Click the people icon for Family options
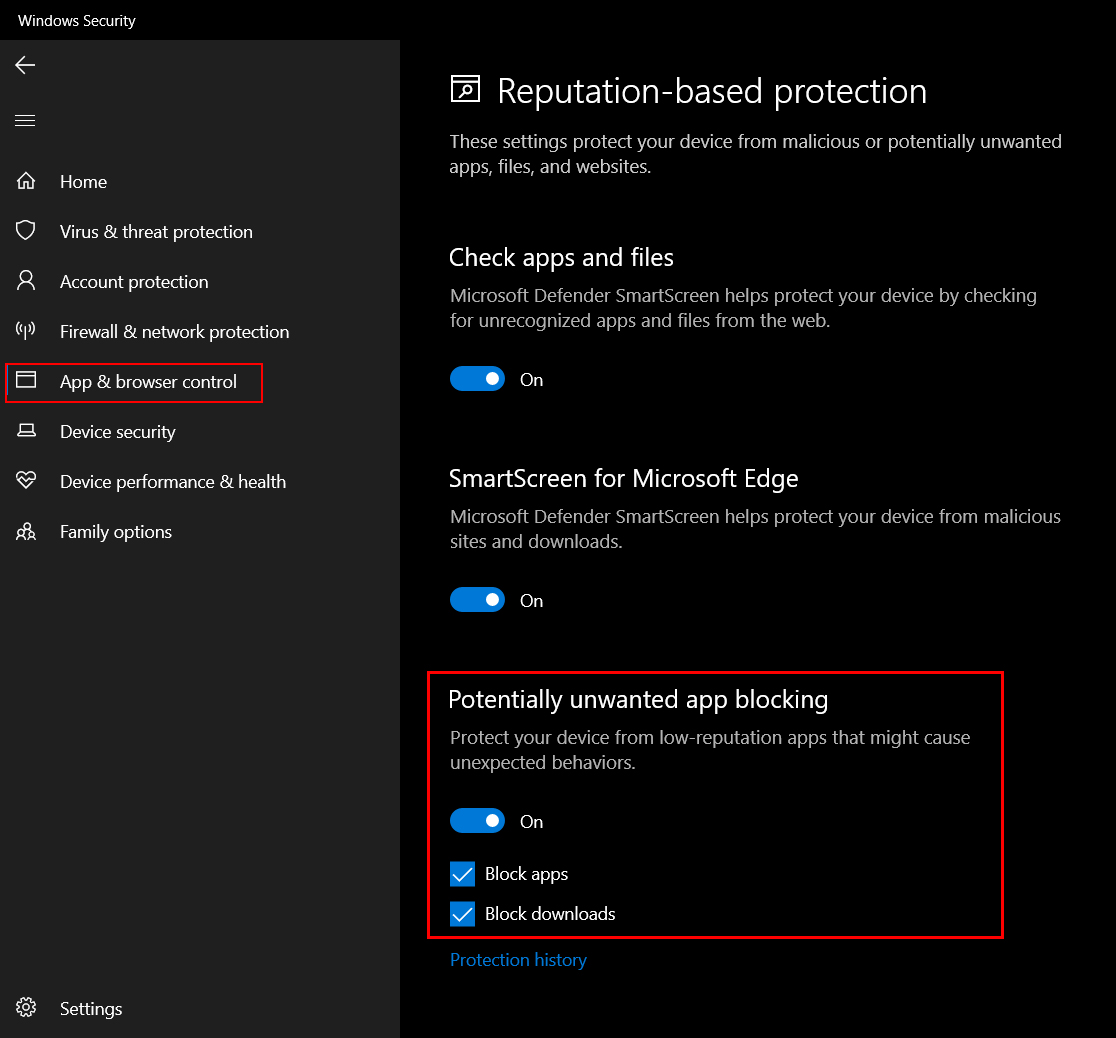The height and width of the screenshot is (1038, 1116). pyautogui.click(x=26, y=531)
